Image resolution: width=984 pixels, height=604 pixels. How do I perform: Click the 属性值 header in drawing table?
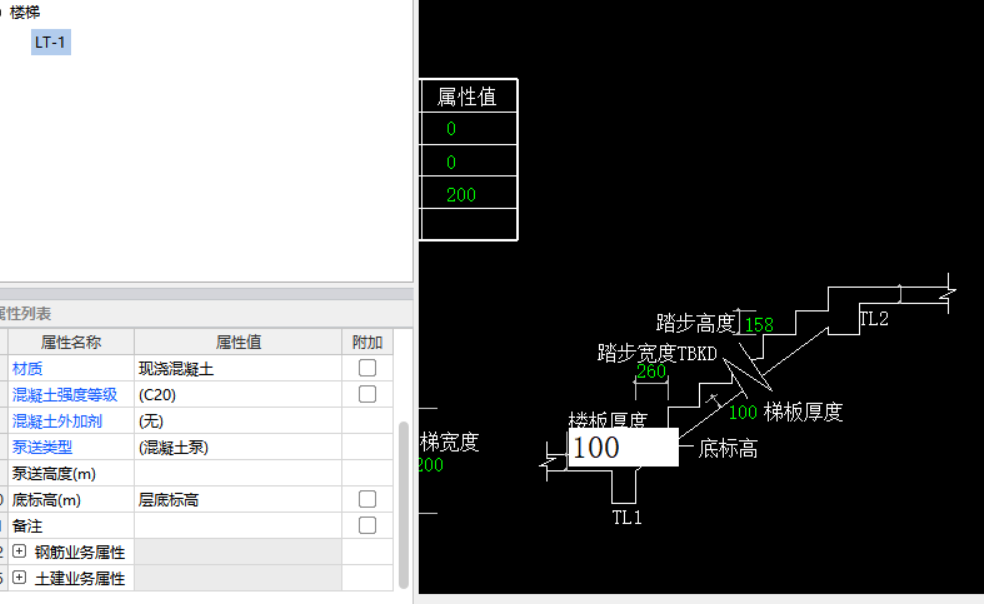pyautogui.click(x=468, y=97)
